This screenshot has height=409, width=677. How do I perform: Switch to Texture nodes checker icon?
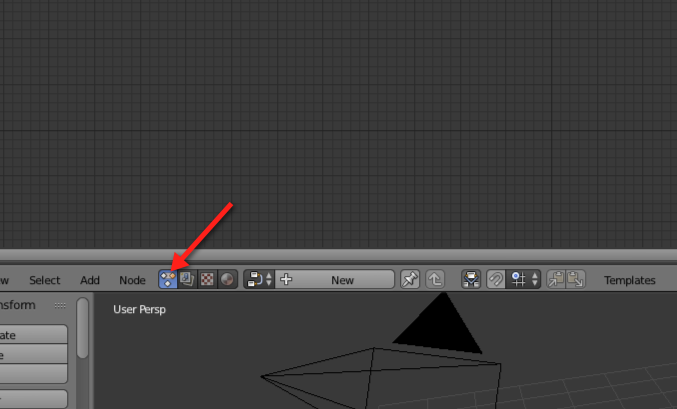click(x=207, y=279)
